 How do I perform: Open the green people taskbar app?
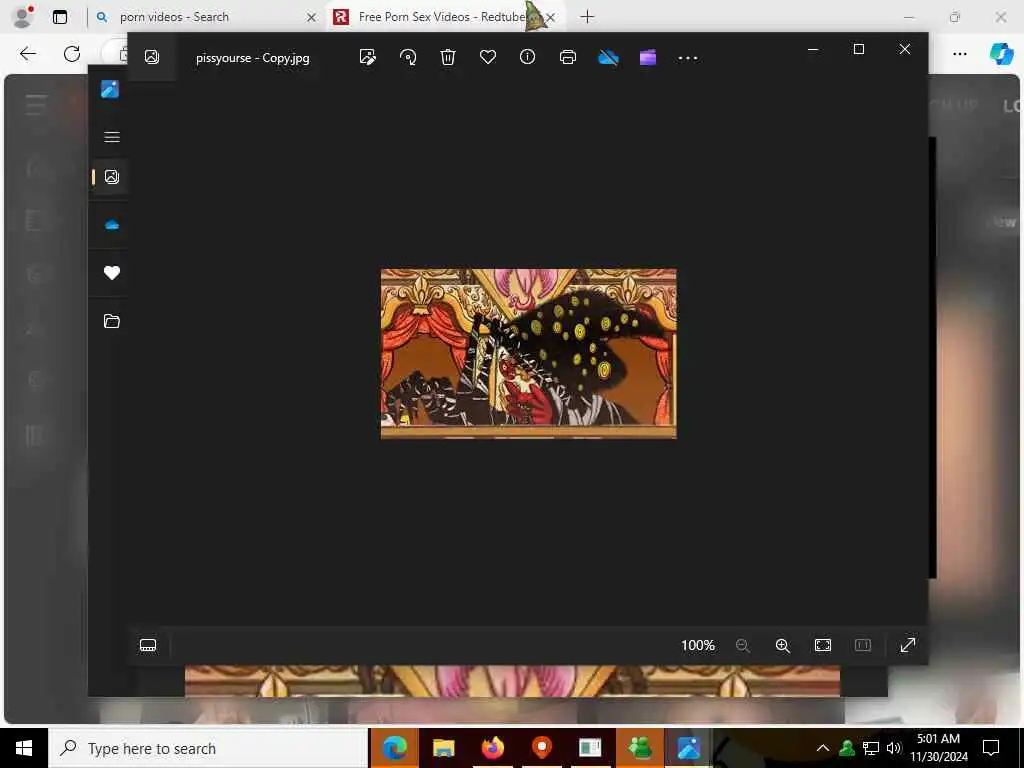pos(639,748)
